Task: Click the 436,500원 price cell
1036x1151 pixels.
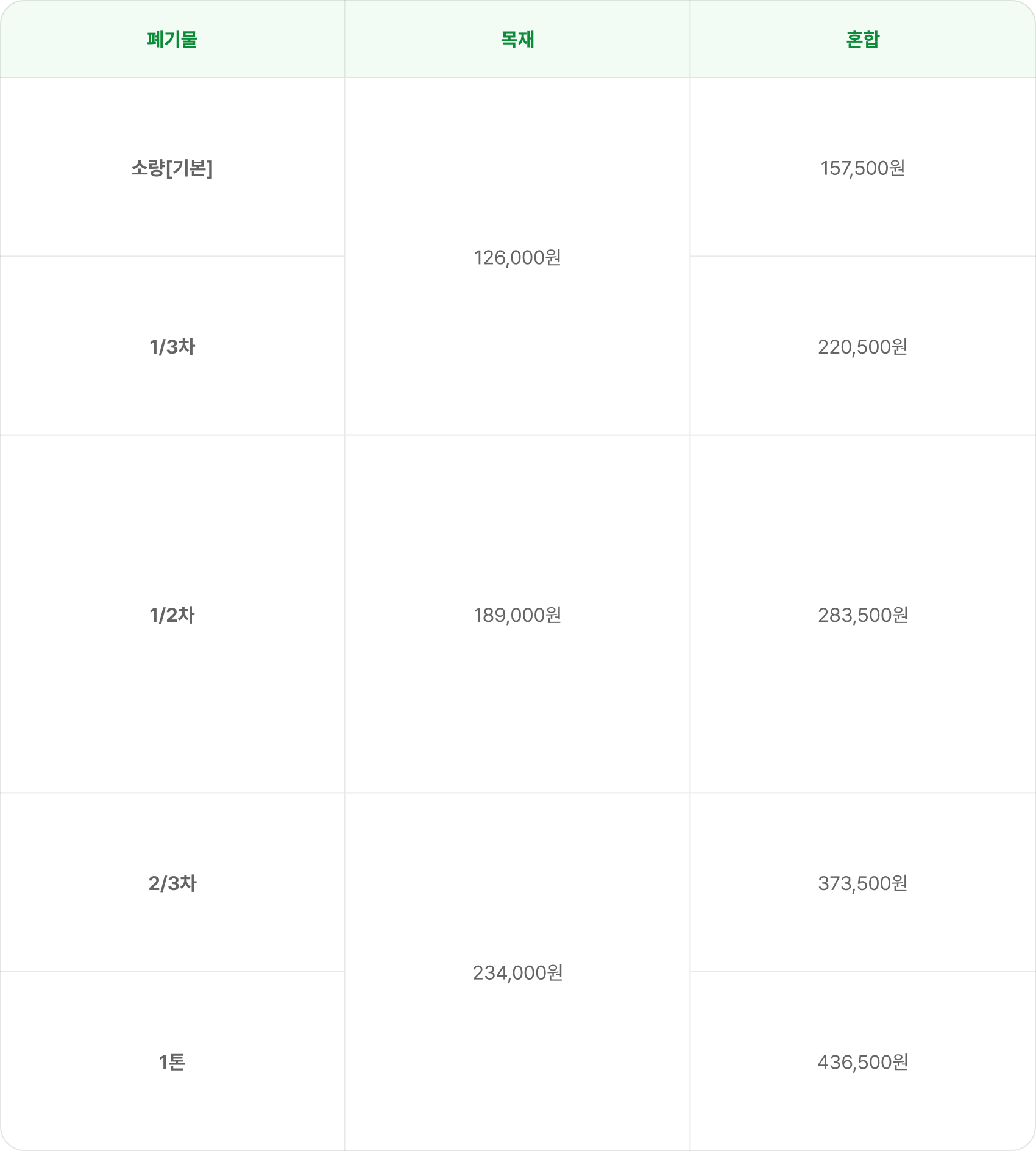Action: [x=862, y=1062]
